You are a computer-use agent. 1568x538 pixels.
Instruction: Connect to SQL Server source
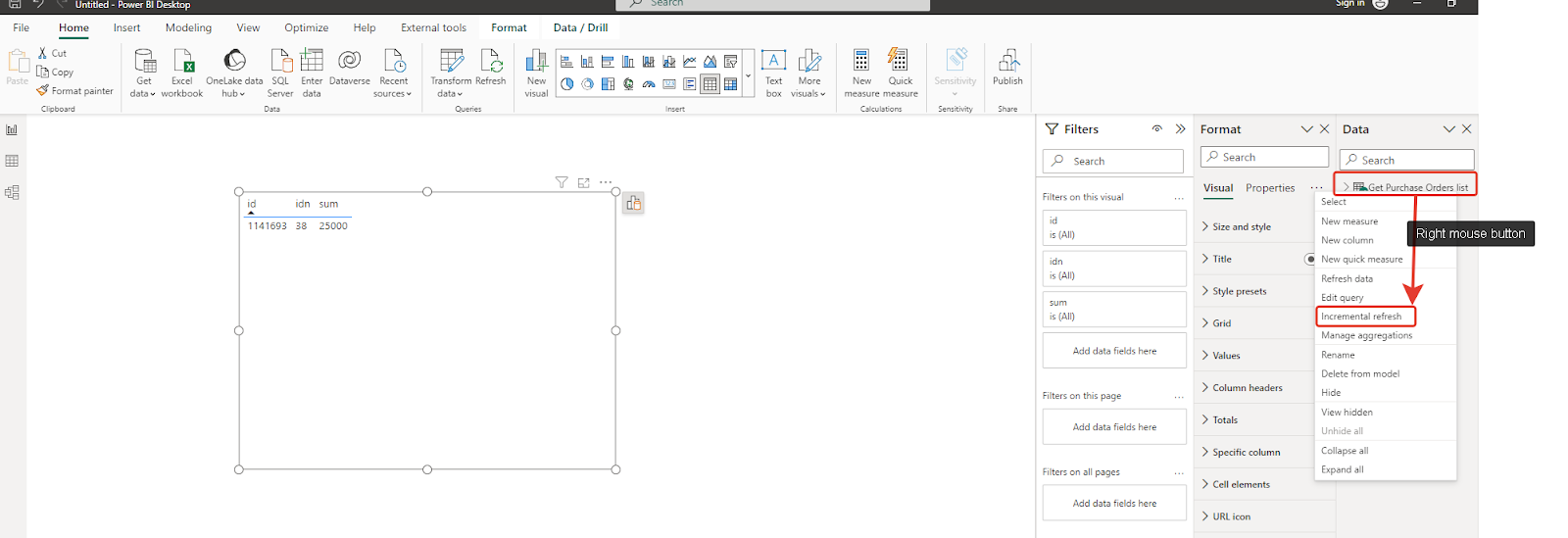point(280,73)
